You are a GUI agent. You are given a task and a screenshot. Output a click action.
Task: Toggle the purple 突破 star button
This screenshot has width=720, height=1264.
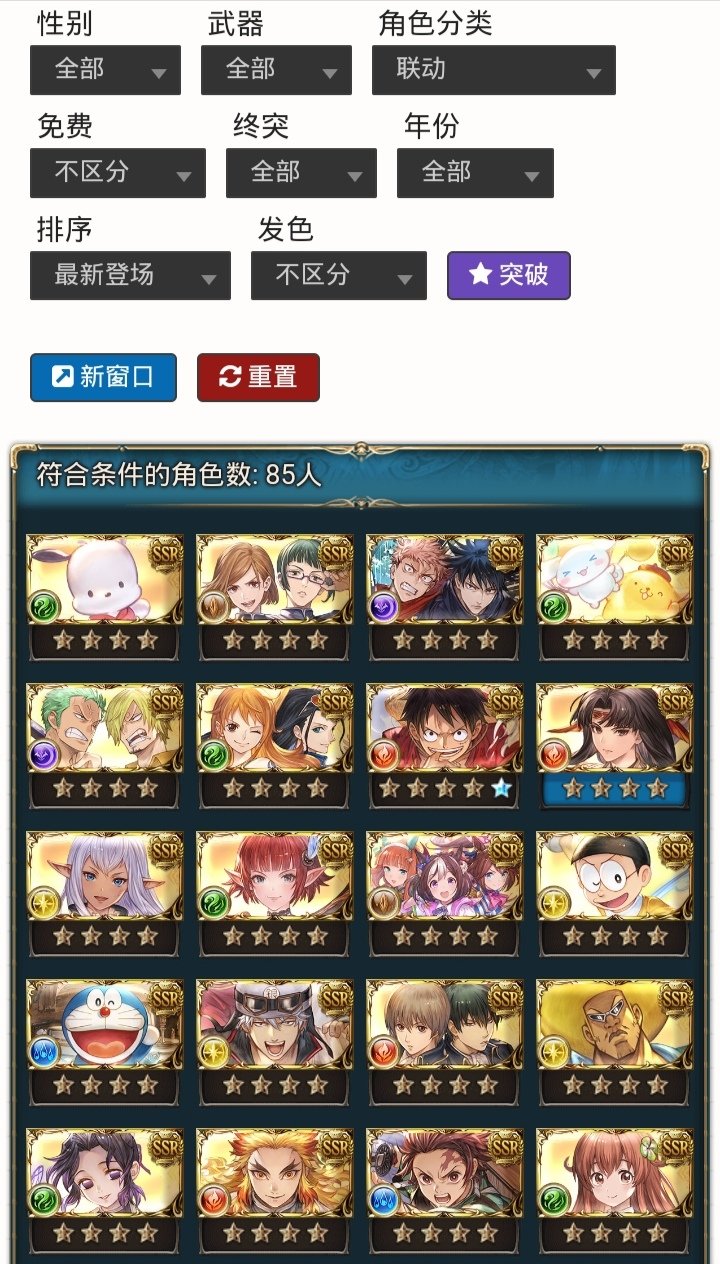coord(509,275)
